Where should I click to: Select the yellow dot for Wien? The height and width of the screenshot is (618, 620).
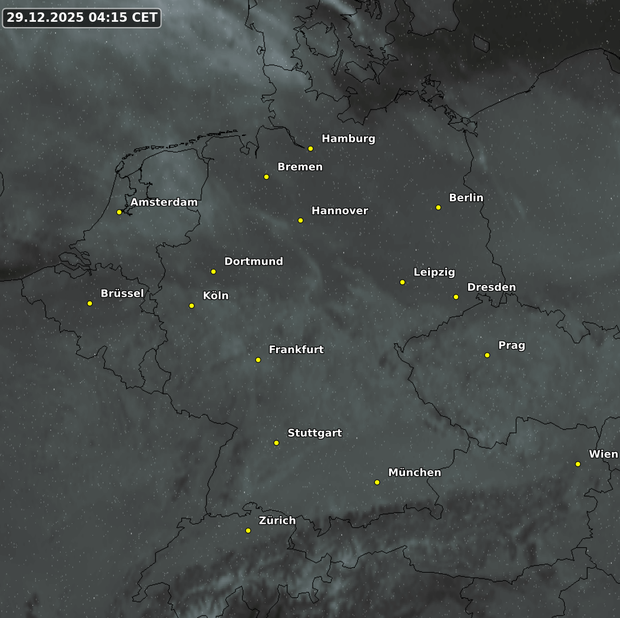pos(578,464)
